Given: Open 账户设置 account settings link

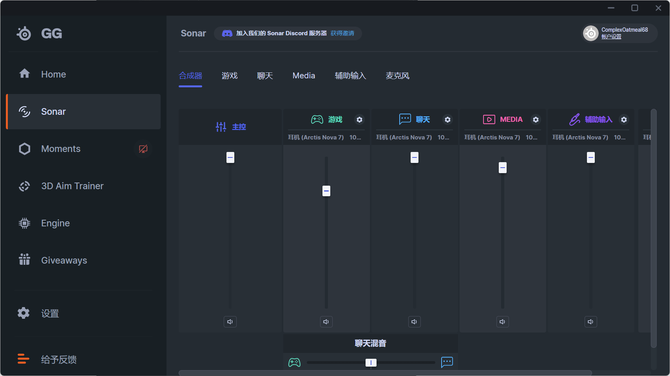Looking at the screenshot, I should pos(611,37).
